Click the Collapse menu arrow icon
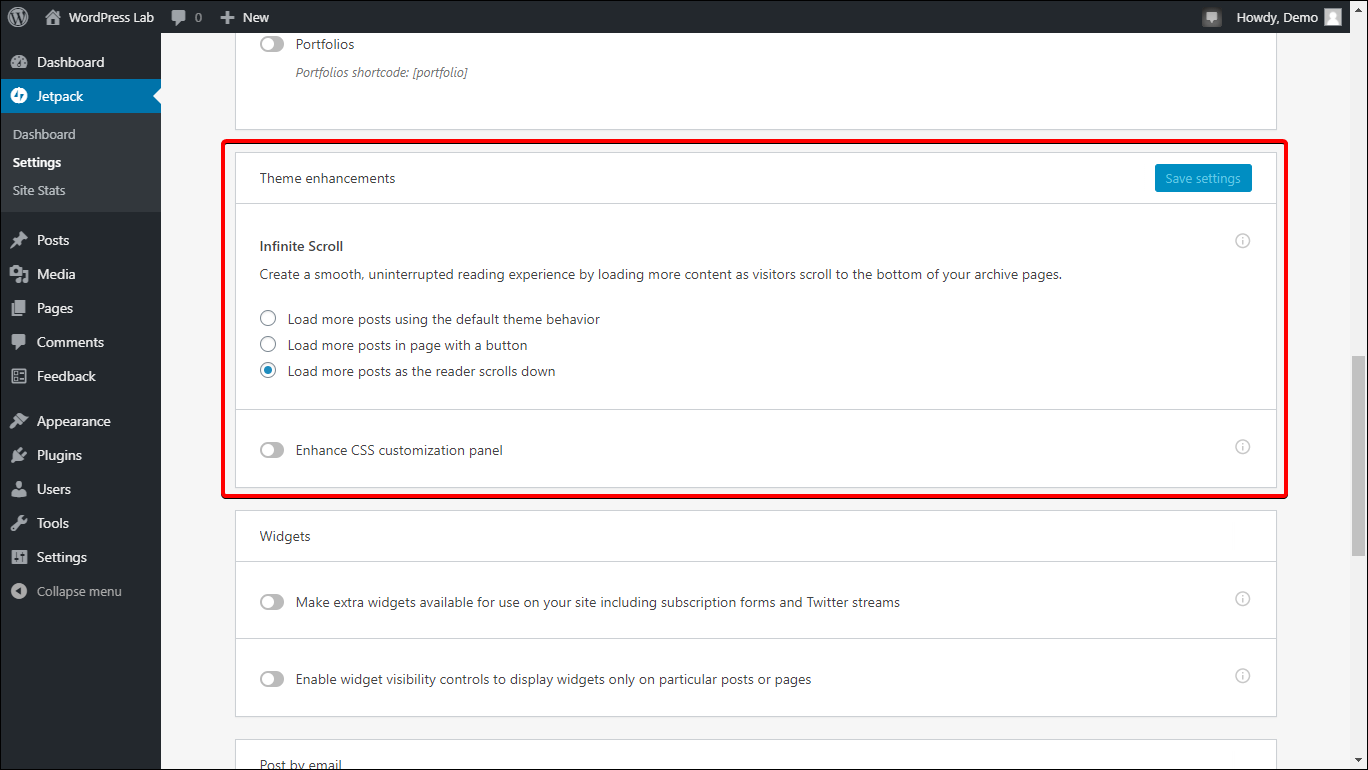1368x770 pixels. pyautogui.click(x=19, y=591)
